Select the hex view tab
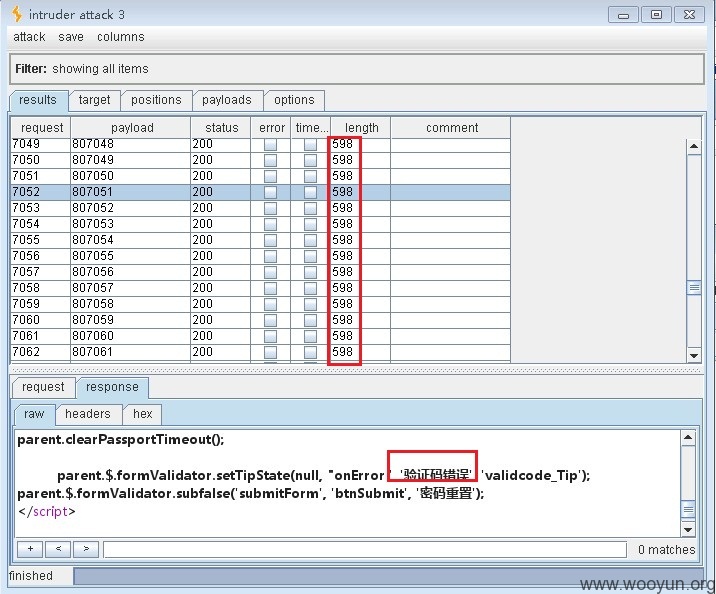Image resolution: width=716 pixels, height=594 pixels. [x=142, y=414]
